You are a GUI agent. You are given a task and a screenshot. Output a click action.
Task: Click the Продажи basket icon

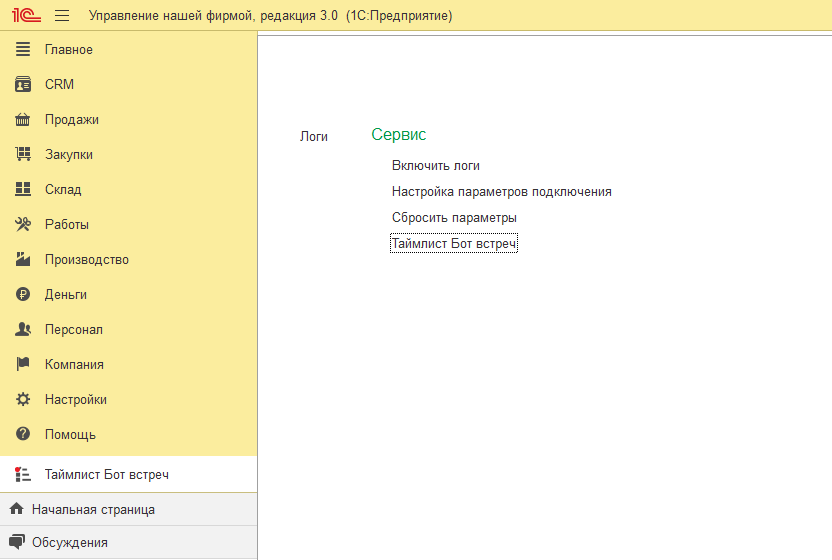click(23, 120)
